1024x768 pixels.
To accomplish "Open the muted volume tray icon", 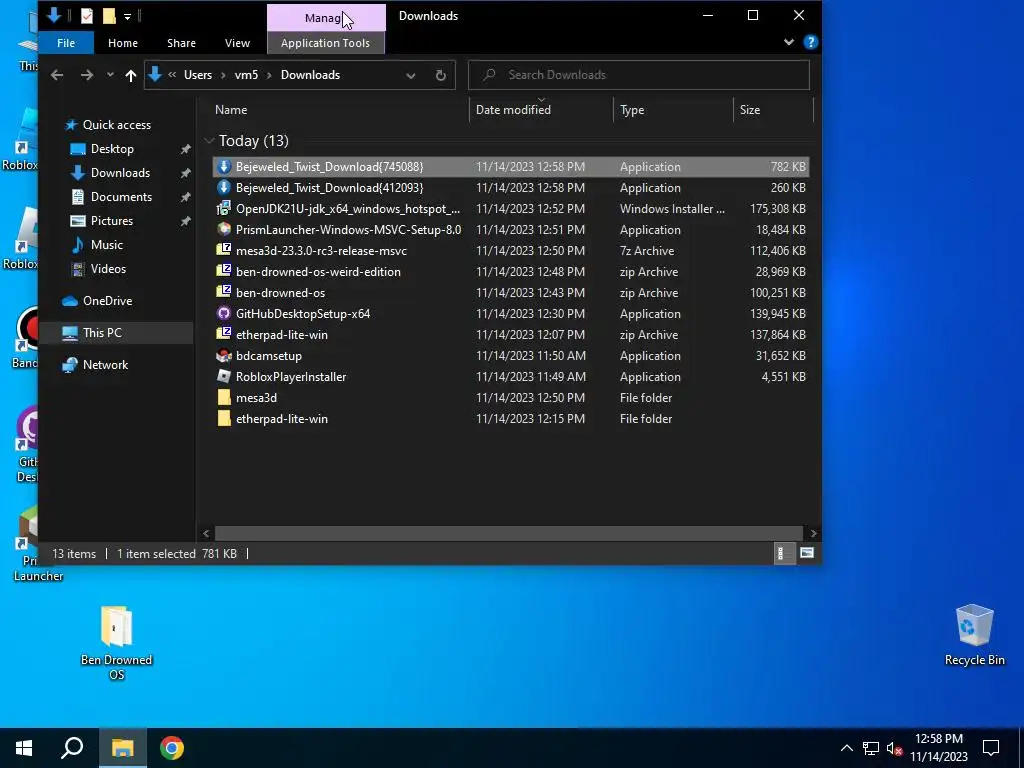I will click(x=894, y=748).
